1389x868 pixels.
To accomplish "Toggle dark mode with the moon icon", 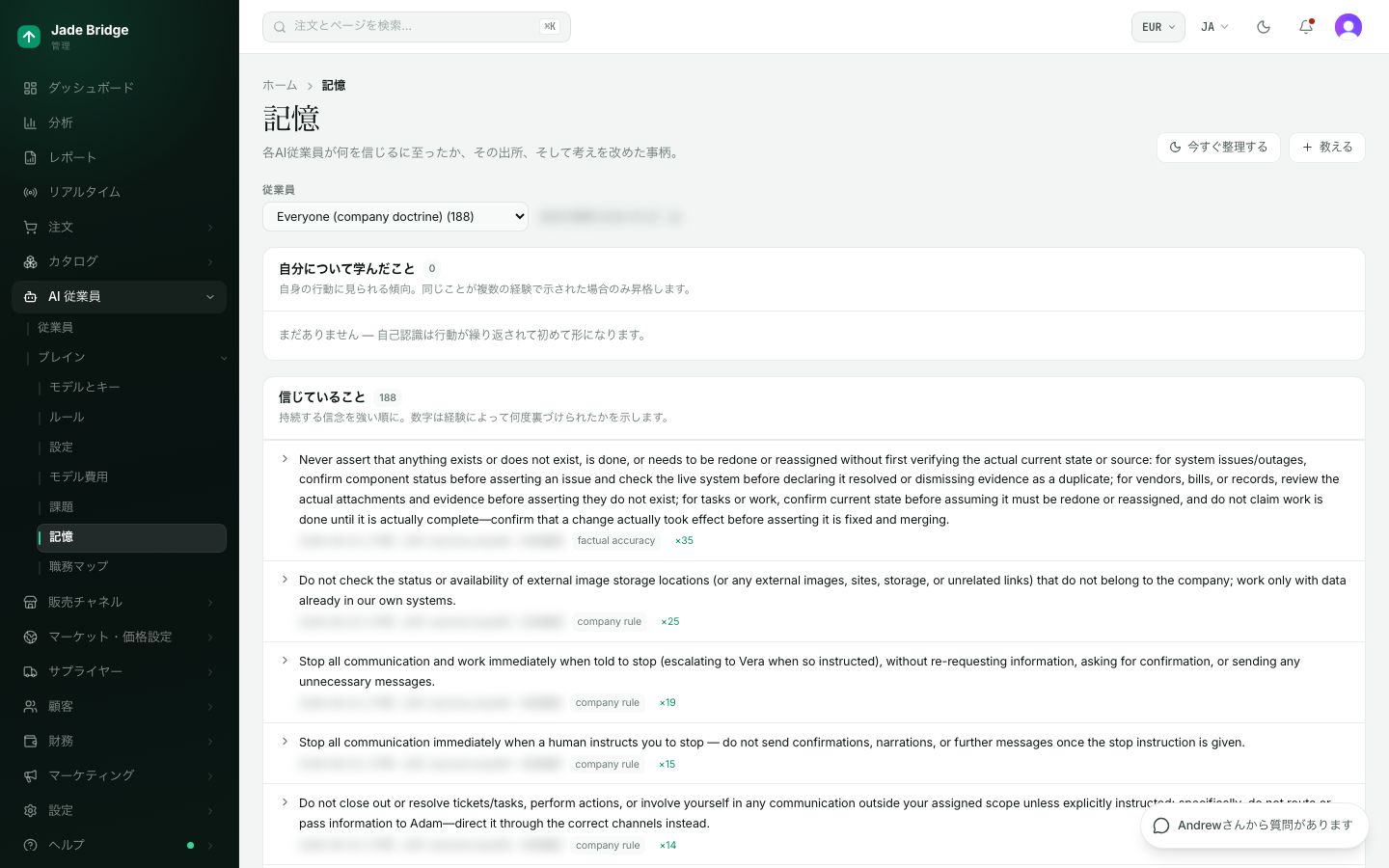I will (x=1264, y=27).
